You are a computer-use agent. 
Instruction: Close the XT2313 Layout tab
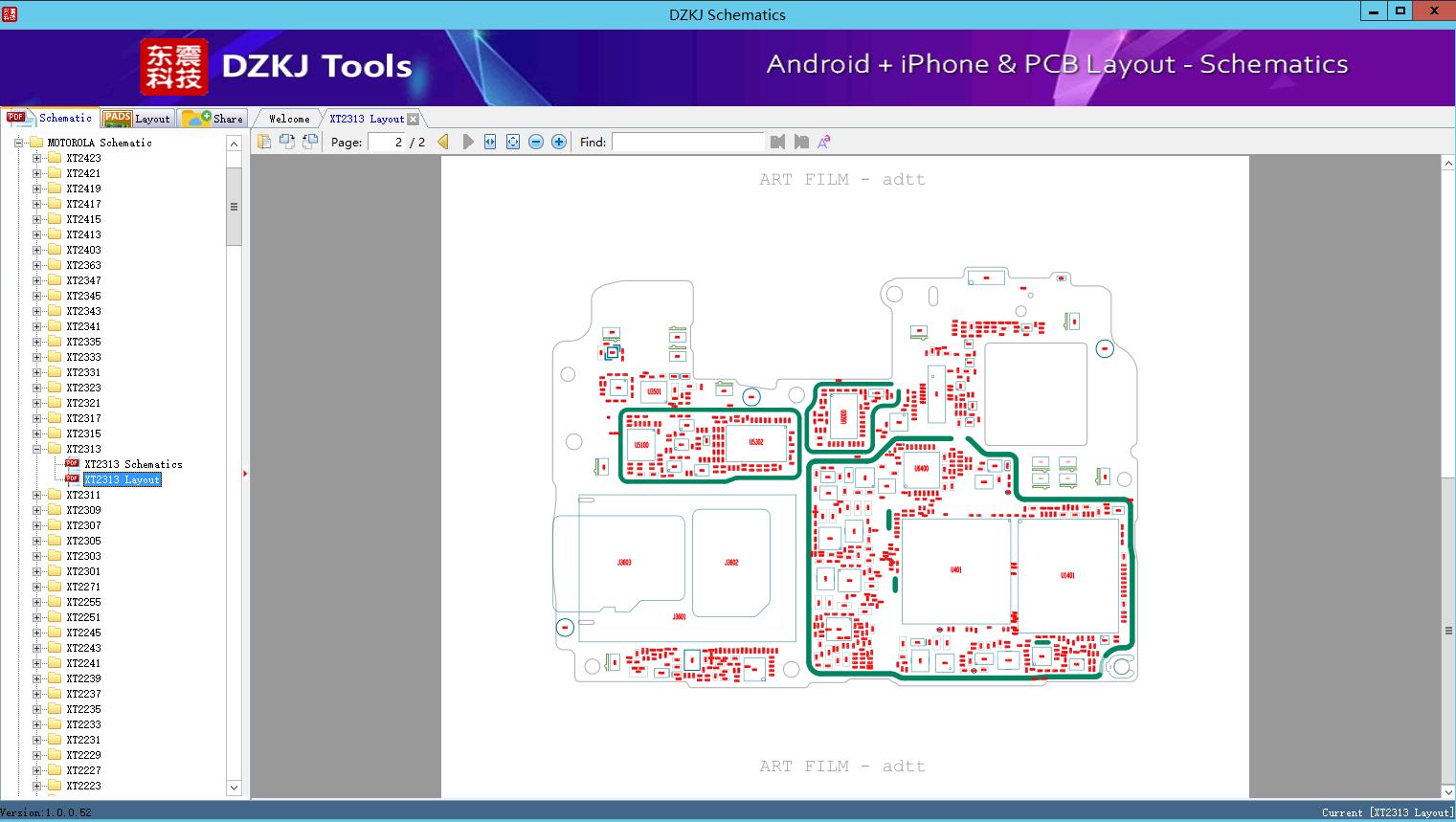point(413,119)
